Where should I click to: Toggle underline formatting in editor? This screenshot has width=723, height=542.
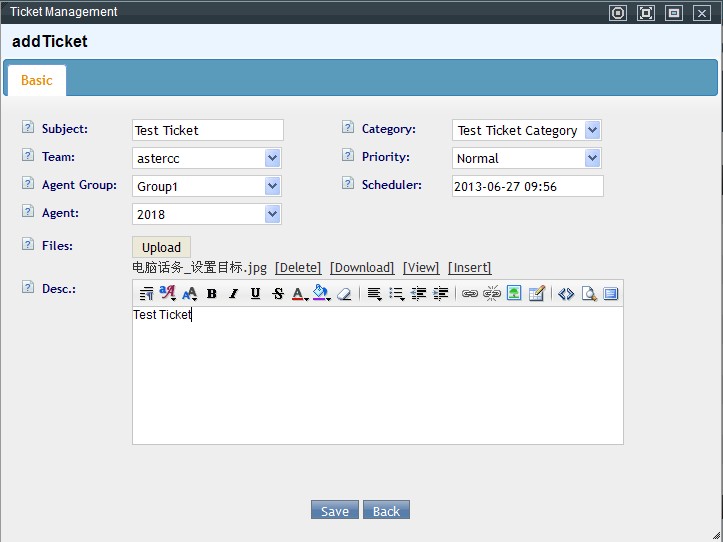click(x=255, y=294)
